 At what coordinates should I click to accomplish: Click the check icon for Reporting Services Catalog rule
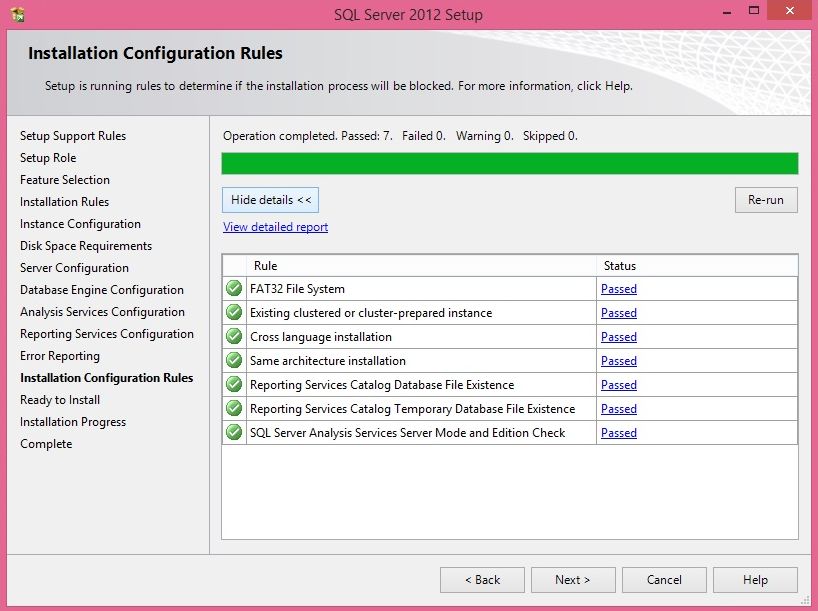pyautogui.click(x=233, y=384)
